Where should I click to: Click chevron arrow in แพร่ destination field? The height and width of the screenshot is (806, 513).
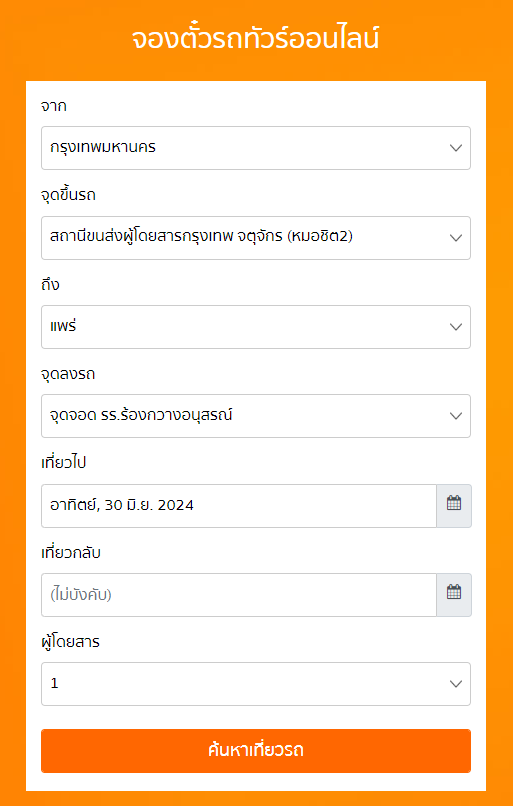coord(455,327)
